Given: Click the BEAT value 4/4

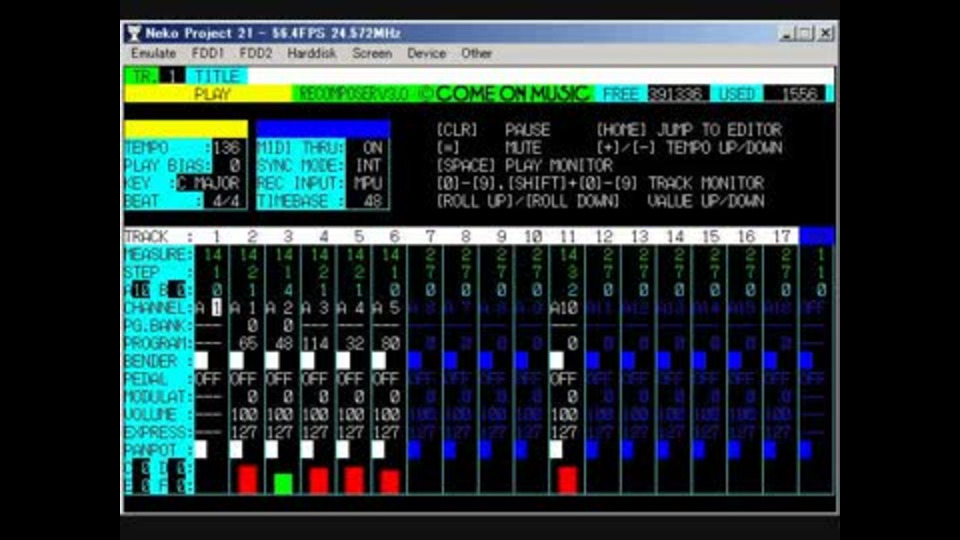Looking at the screenshot, I should [x=226, y=201].
